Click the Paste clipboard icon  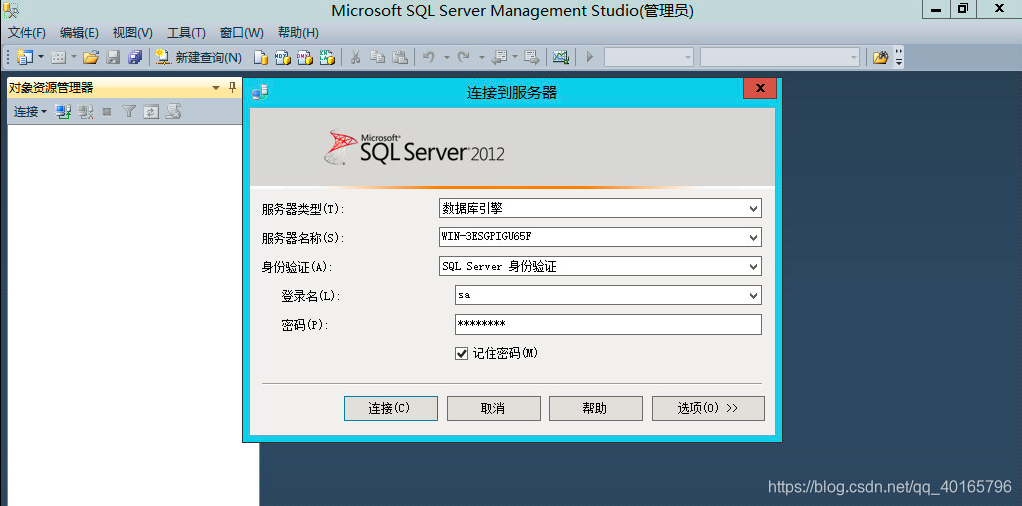400,57
